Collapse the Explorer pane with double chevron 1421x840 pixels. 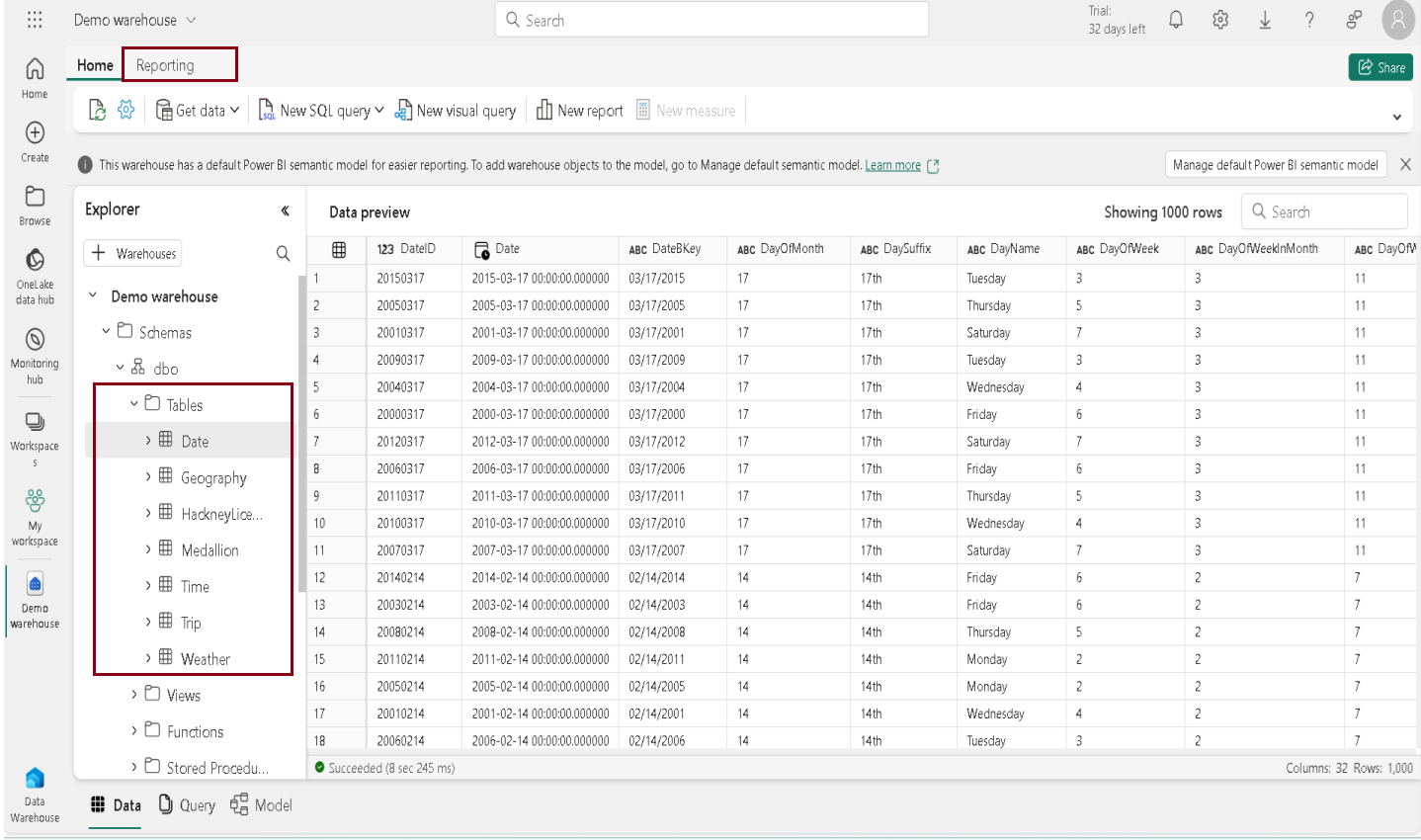[285, 210]
